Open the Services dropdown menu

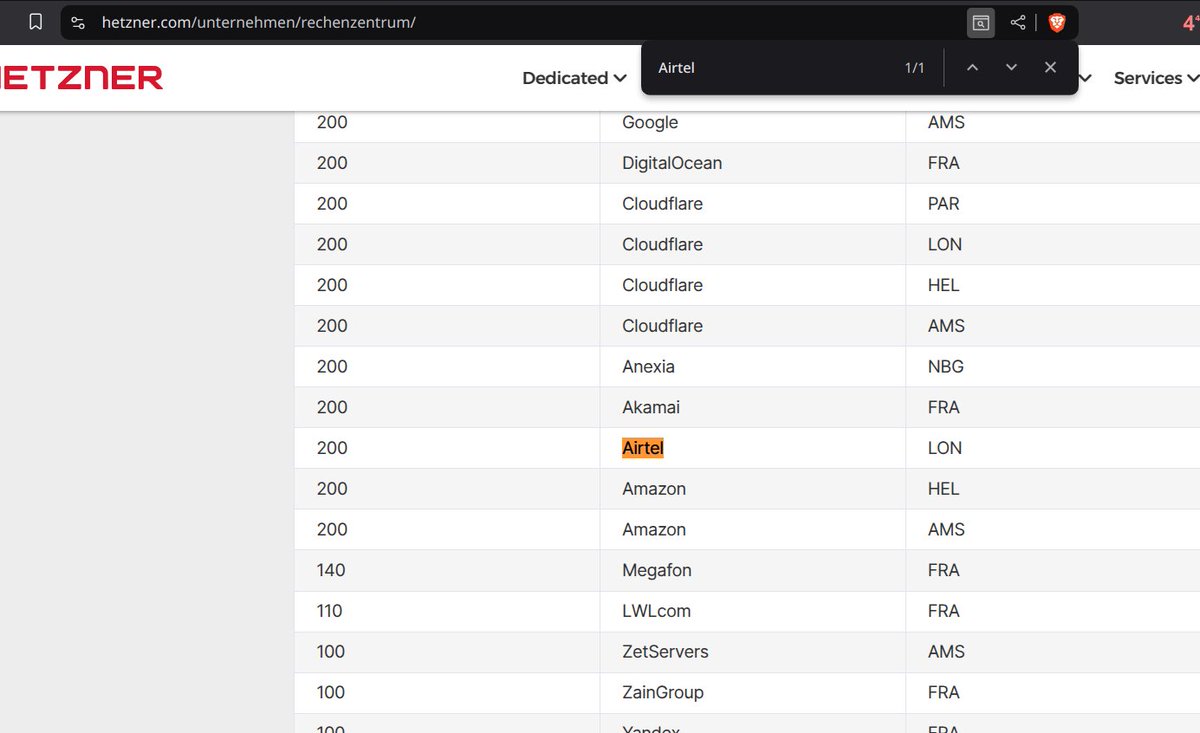1156,78
